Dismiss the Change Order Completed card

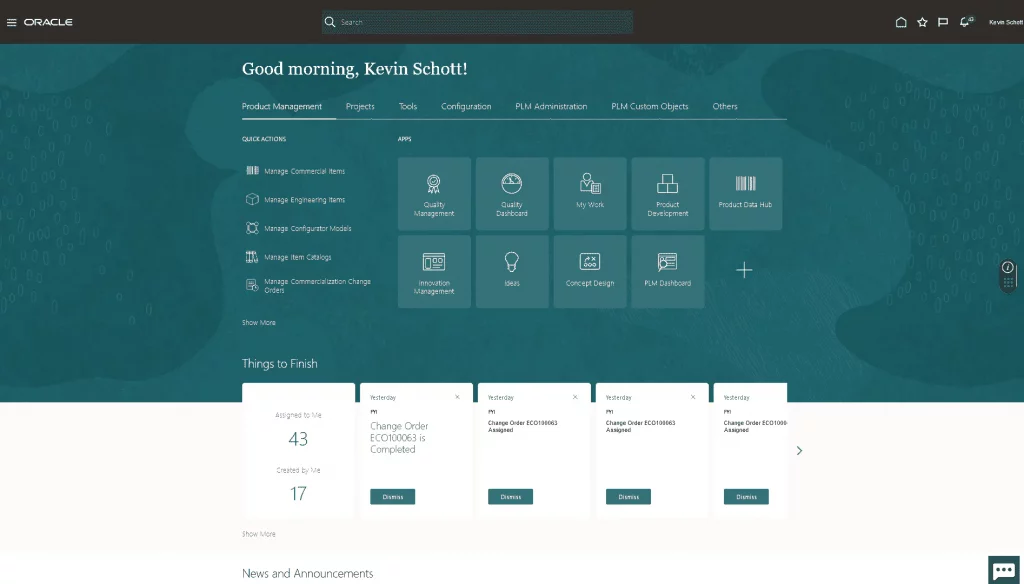(x=392, y=497)
